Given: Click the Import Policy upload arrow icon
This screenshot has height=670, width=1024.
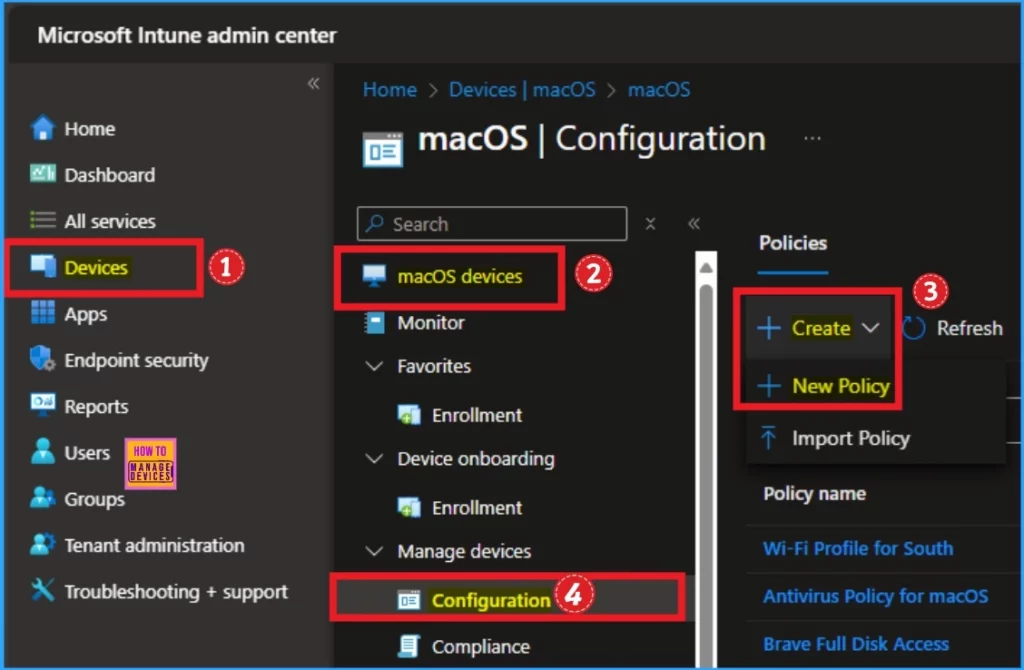Looking at the screenshot, I should click(769, 438).
